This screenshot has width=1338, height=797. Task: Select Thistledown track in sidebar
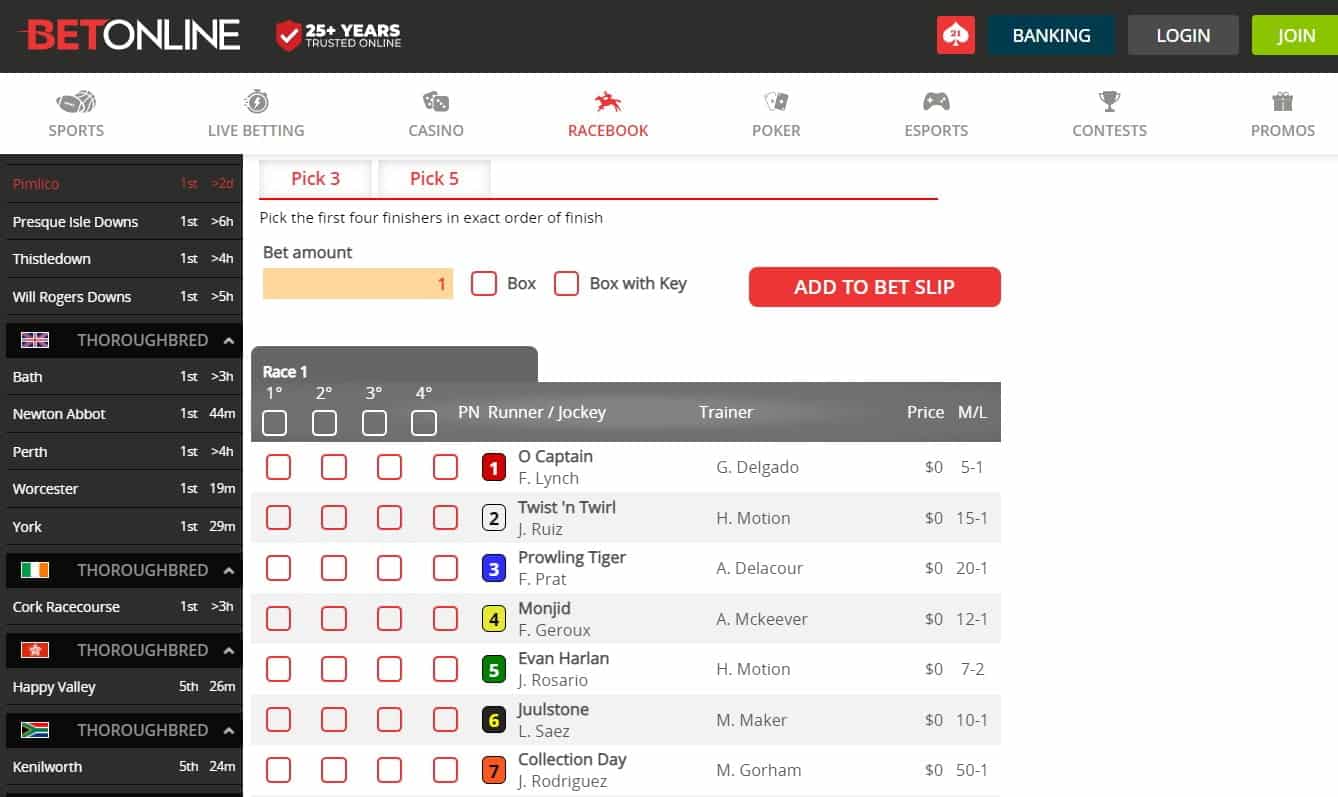[x=122, y=259]
